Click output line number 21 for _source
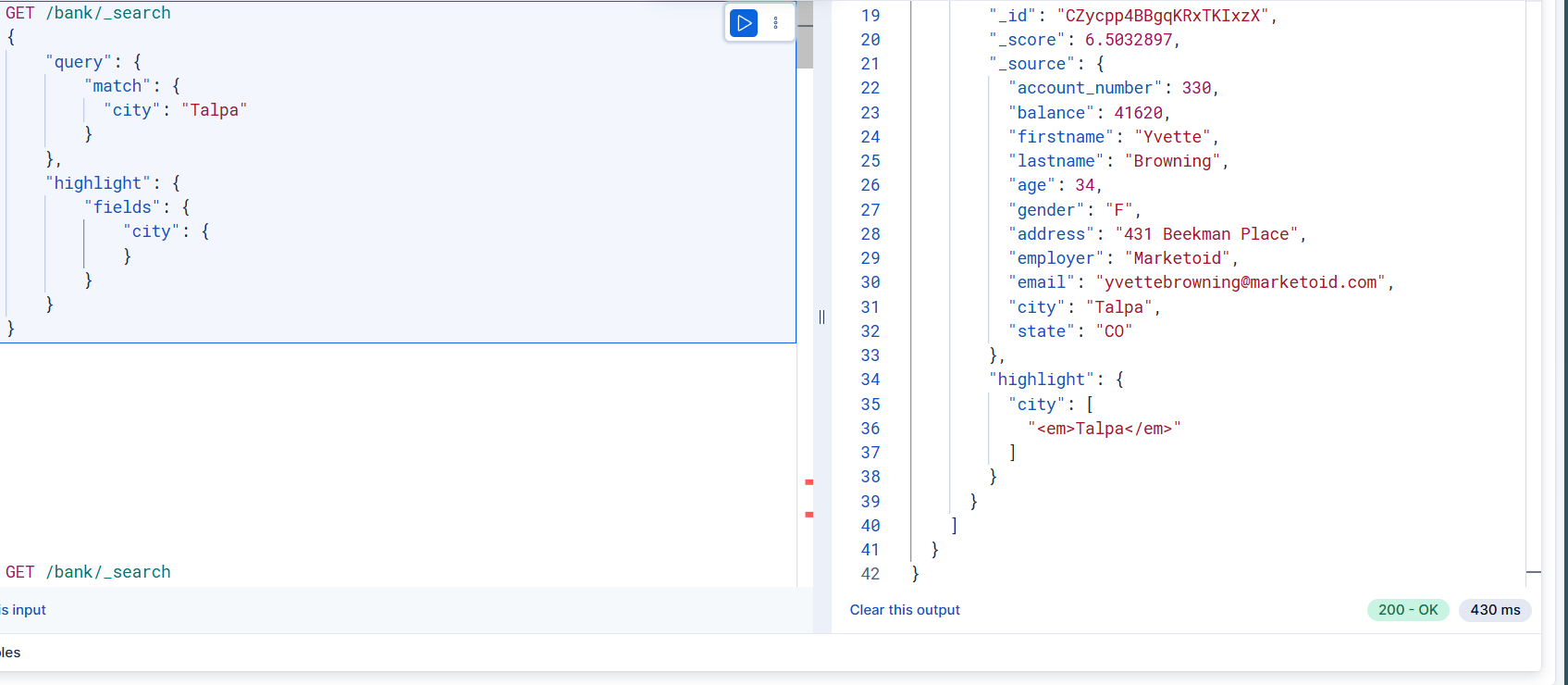The image size is (1568, 685). 870,64
